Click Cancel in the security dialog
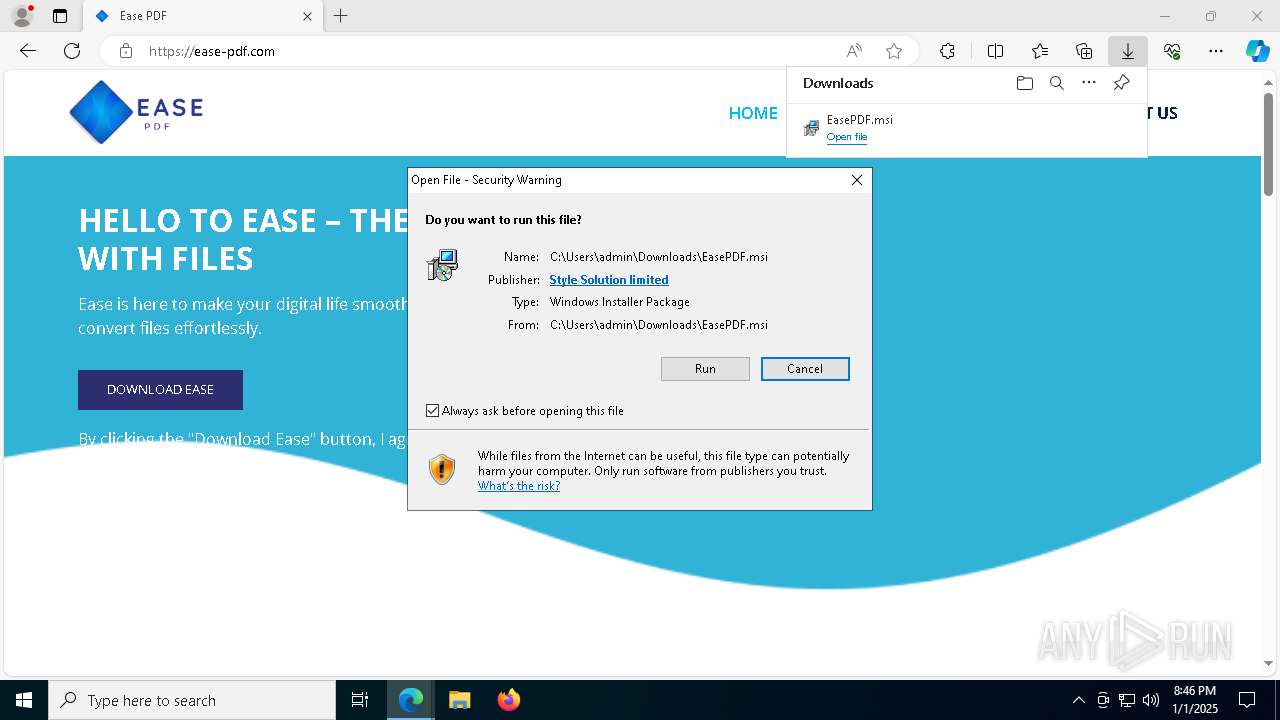Screen dimensions: 1280x720 [805, 369]
